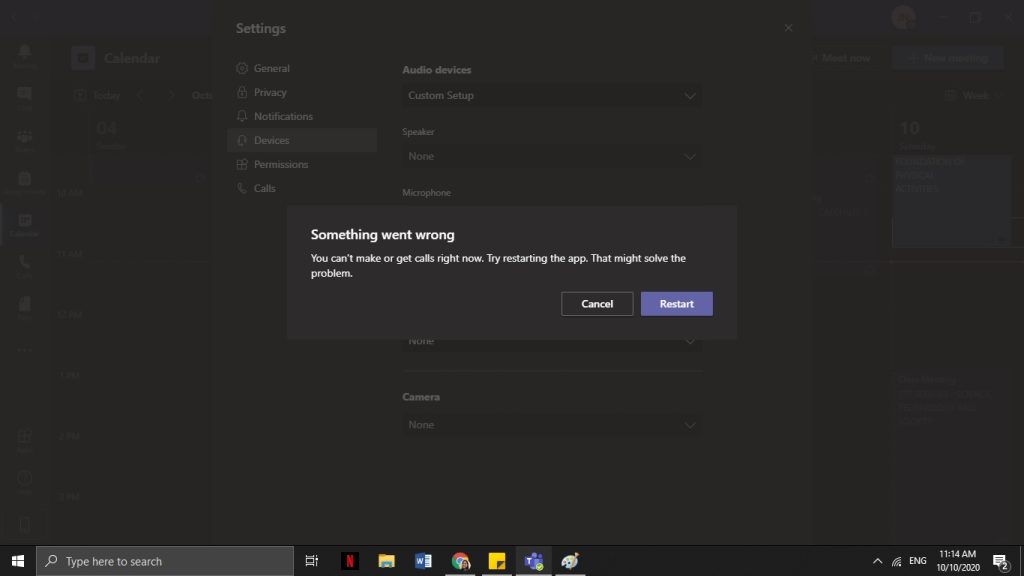Expand the Camera selection dropdown
The image size is (1024, 576).
pos(551,424)
